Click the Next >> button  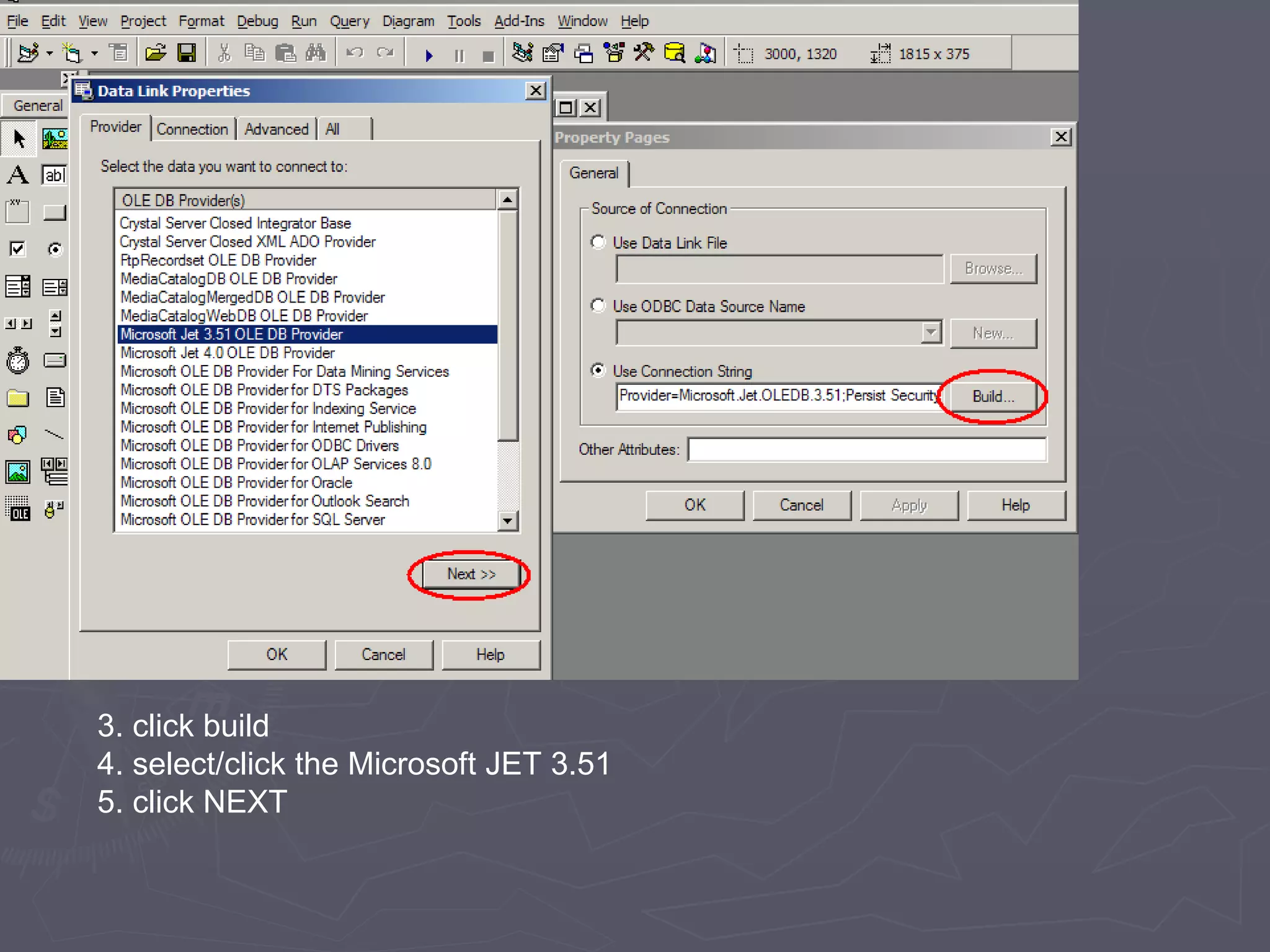click(471, 574)
